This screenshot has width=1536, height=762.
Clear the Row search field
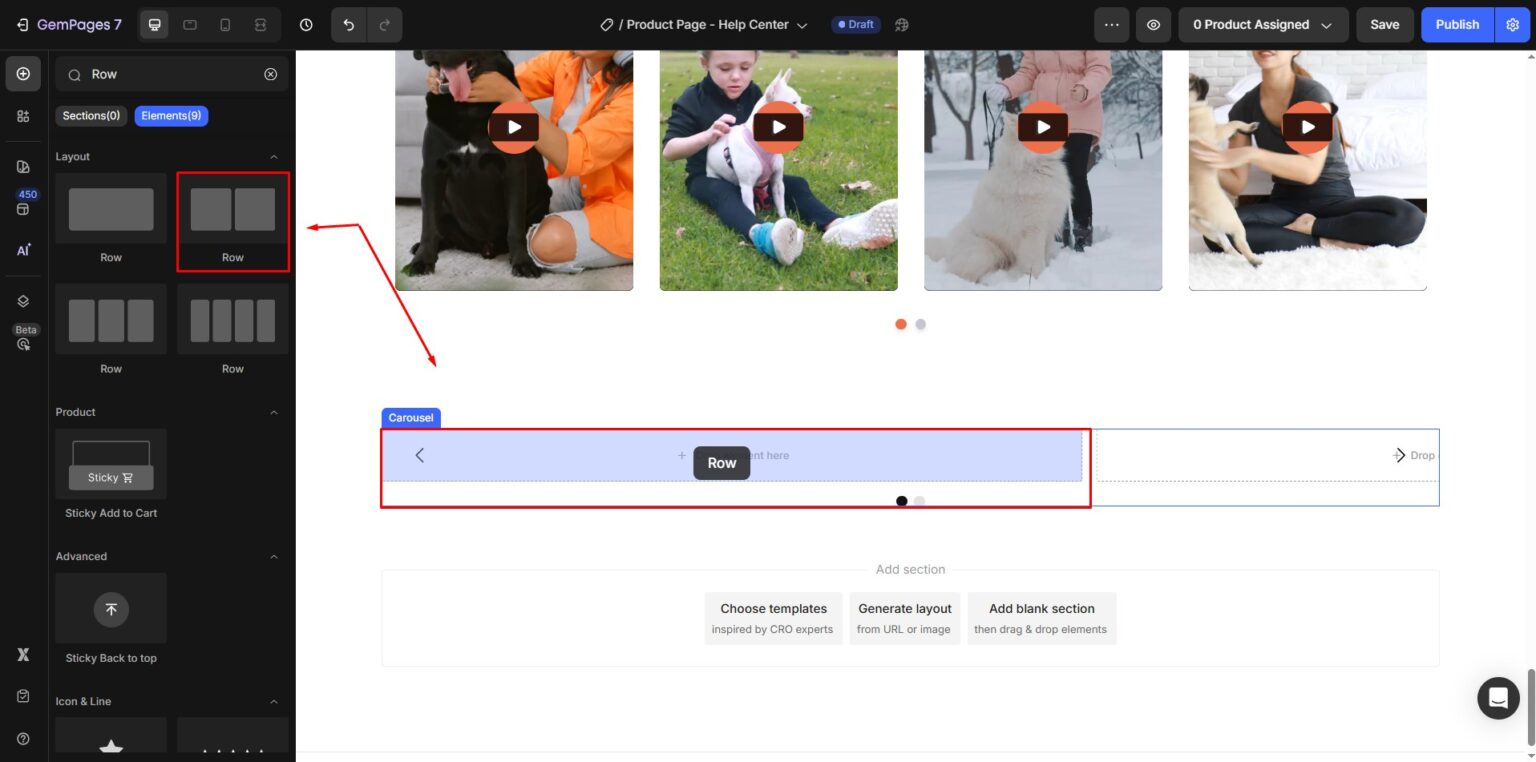[270, 74]
